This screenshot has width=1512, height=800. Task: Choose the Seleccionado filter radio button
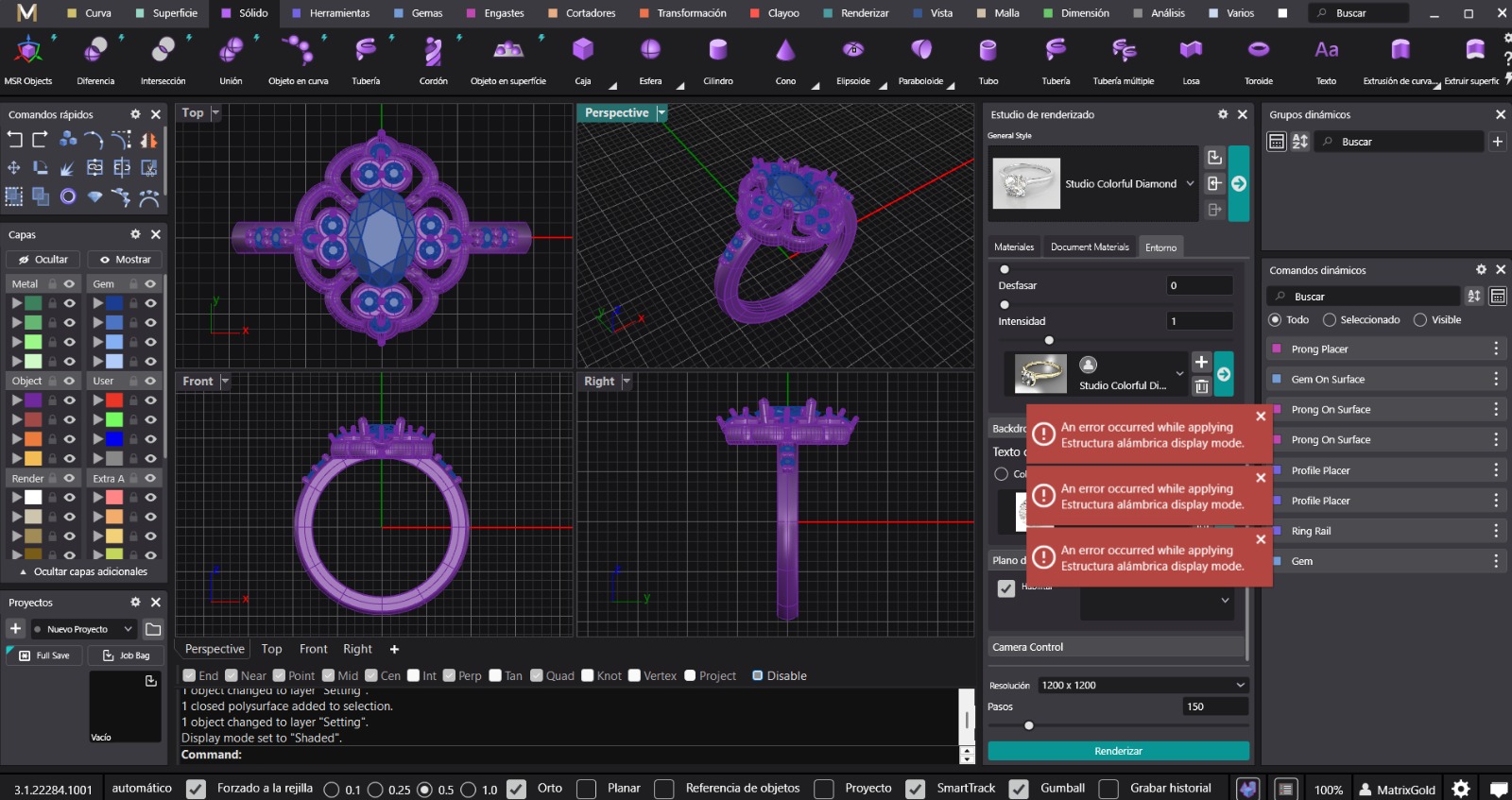[x=1330, y=320]
